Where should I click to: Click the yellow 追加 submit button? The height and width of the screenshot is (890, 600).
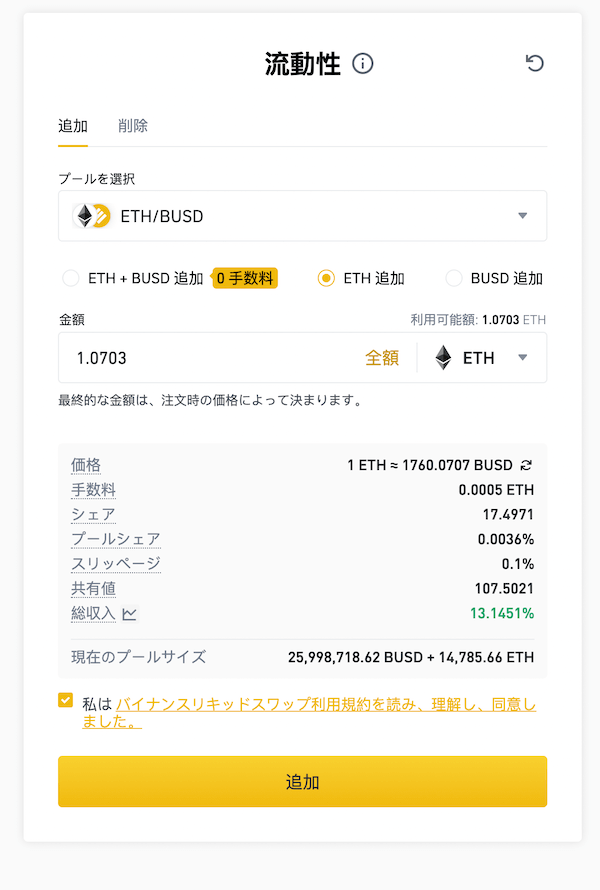click(x=303, y=782)
